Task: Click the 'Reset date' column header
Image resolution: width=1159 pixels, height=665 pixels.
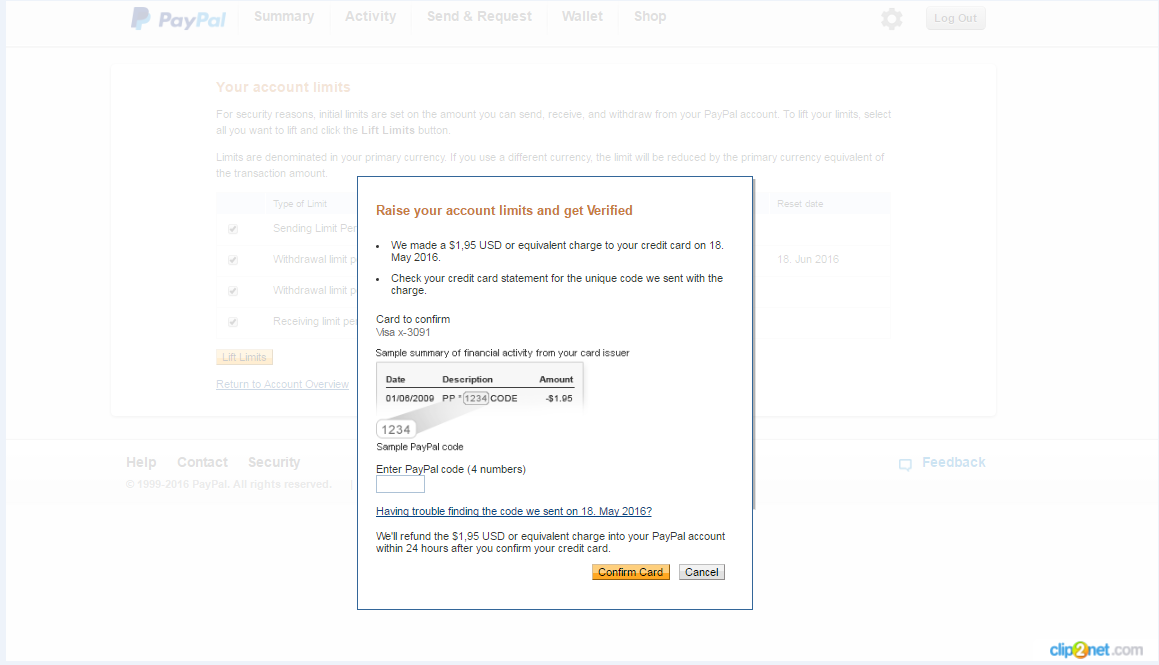Action: [x=800, y=204]
